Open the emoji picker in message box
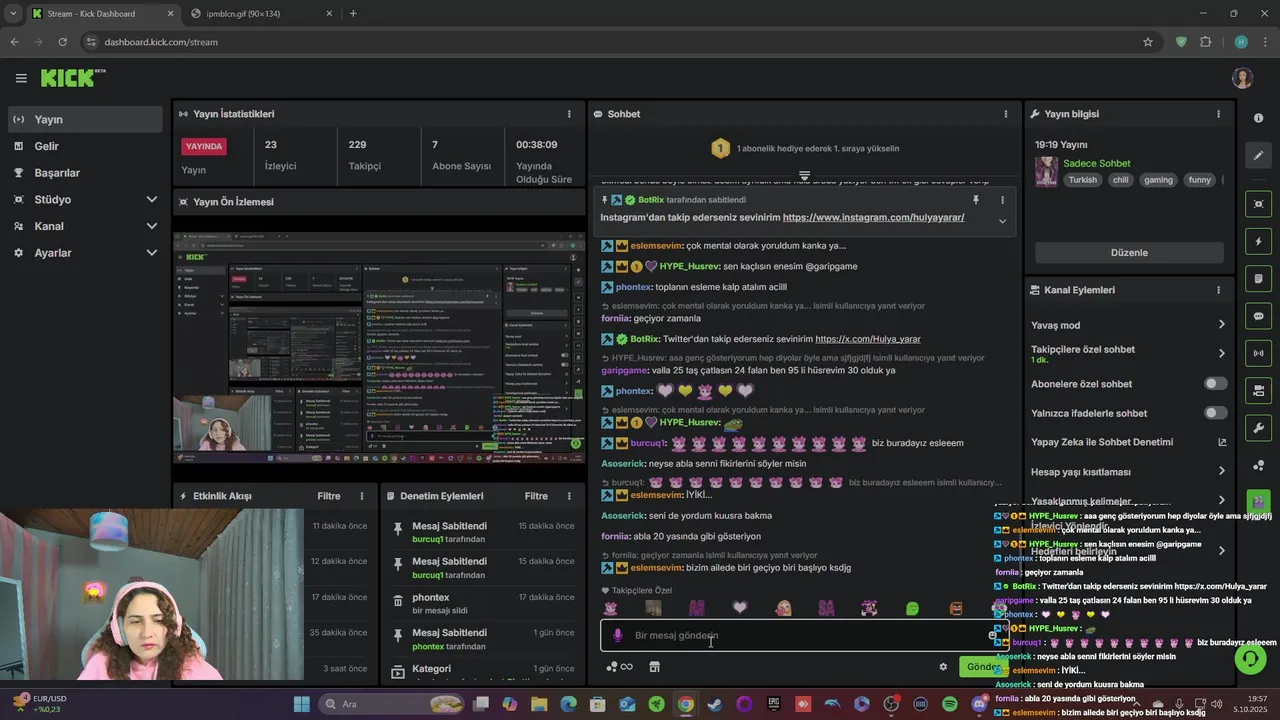1280x720 pixels. tap(992, 635)
